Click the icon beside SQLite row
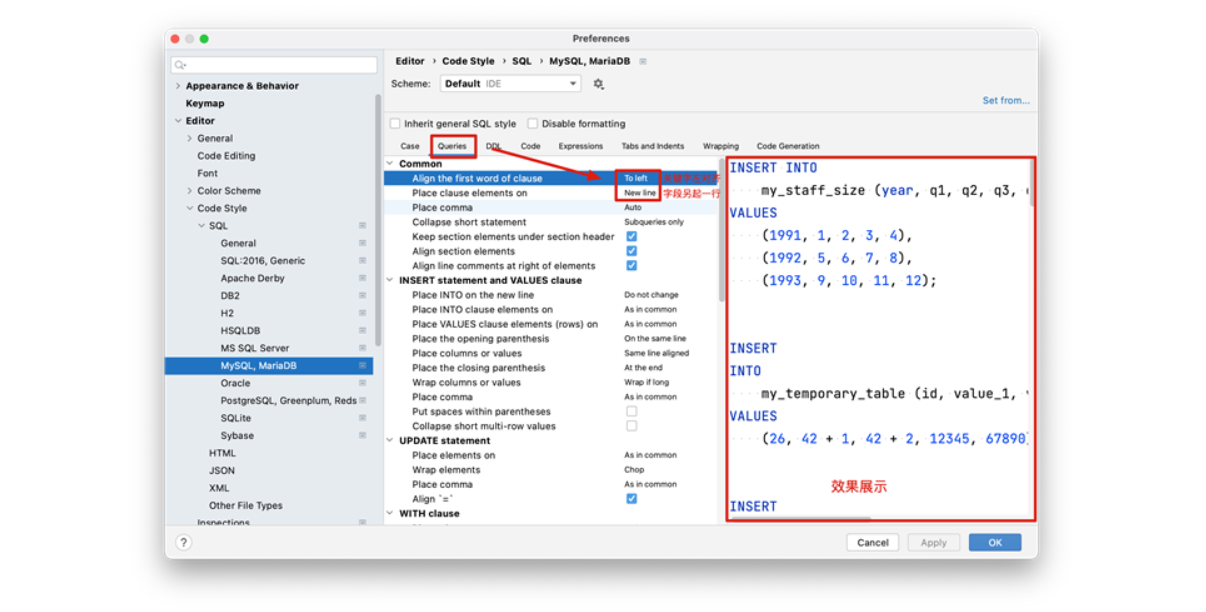 coord(362,418)
